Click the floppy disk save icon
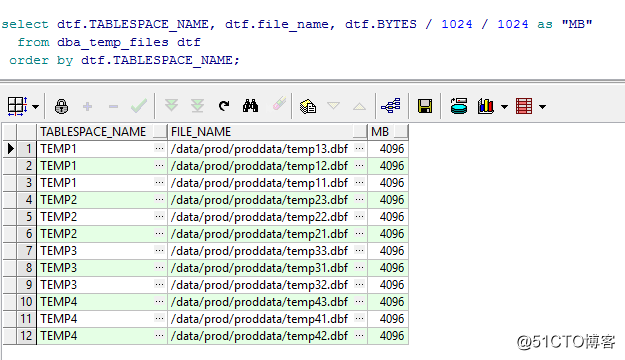 click(425, 106)
